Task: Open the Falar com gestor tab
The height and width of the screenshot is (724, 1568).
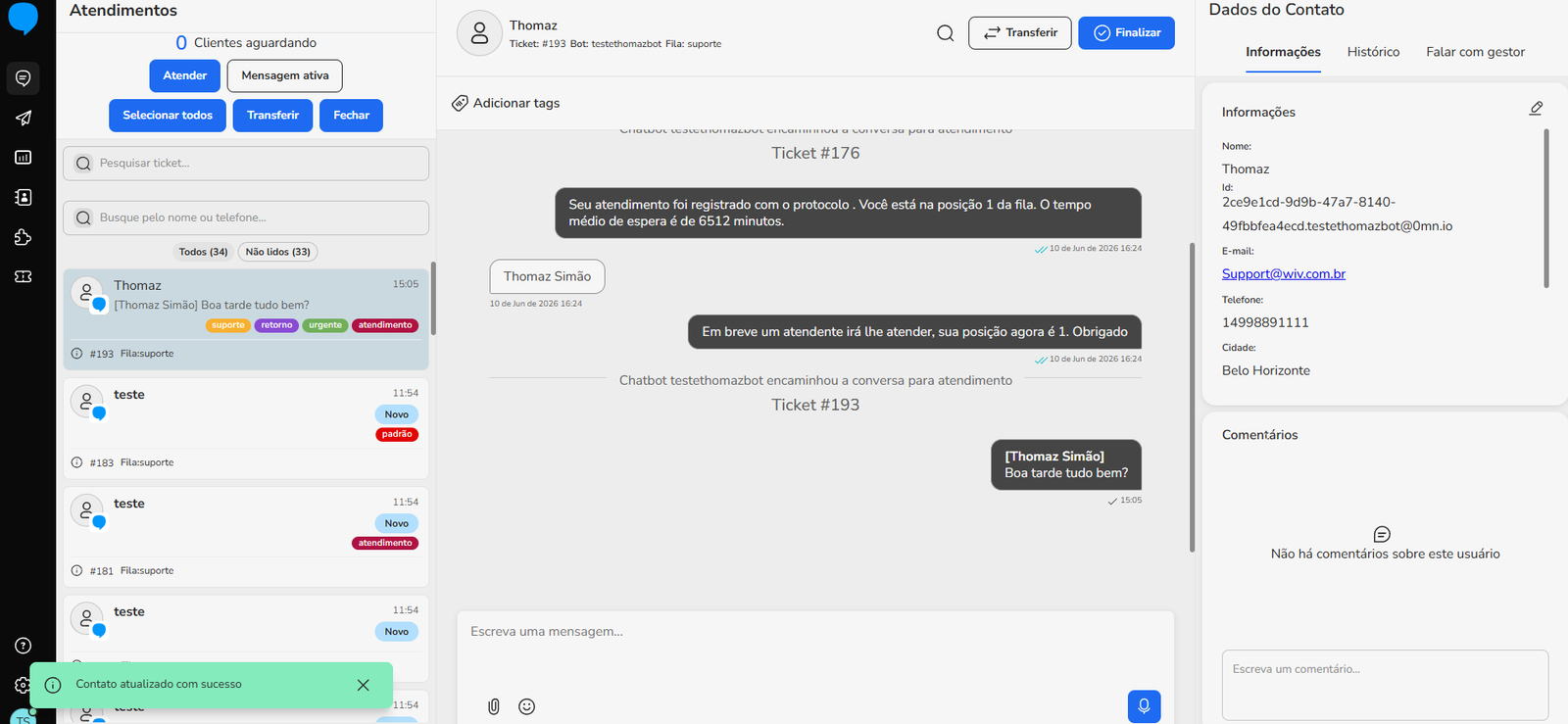Action: [x=1475, y=52]
